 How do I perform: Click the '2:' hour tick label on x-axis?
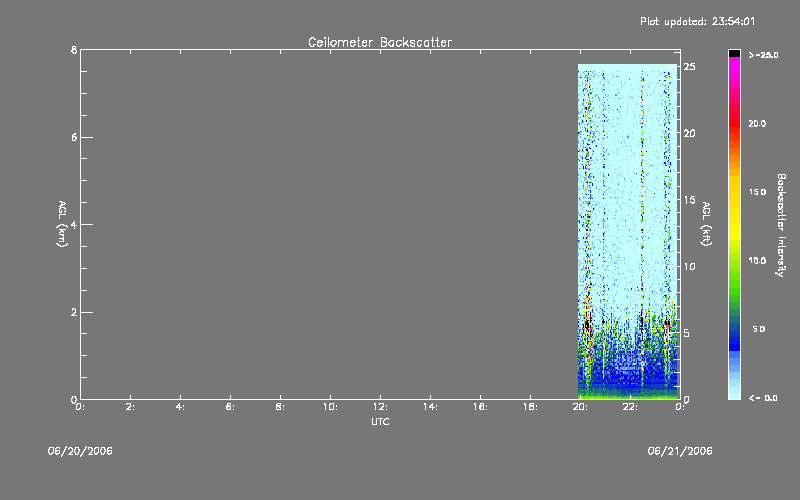tap(130, 407)
